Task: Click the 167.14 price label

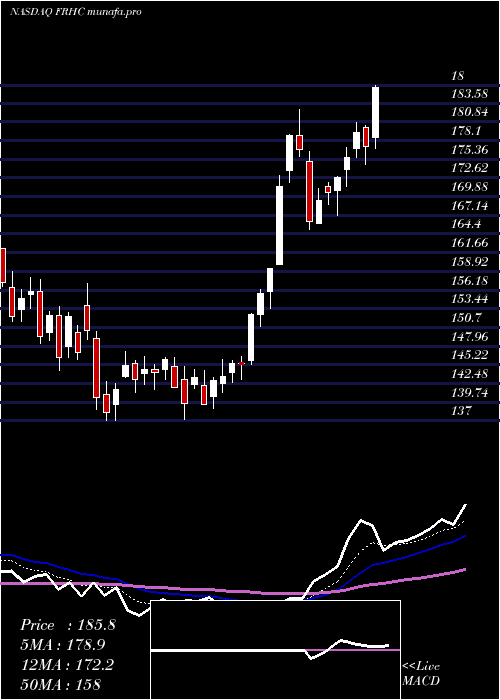Action: point(470,206)
